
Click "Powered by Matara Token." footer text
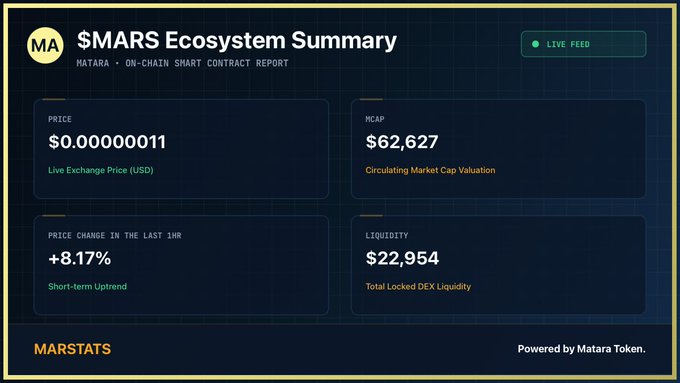[x=582, y=349]
